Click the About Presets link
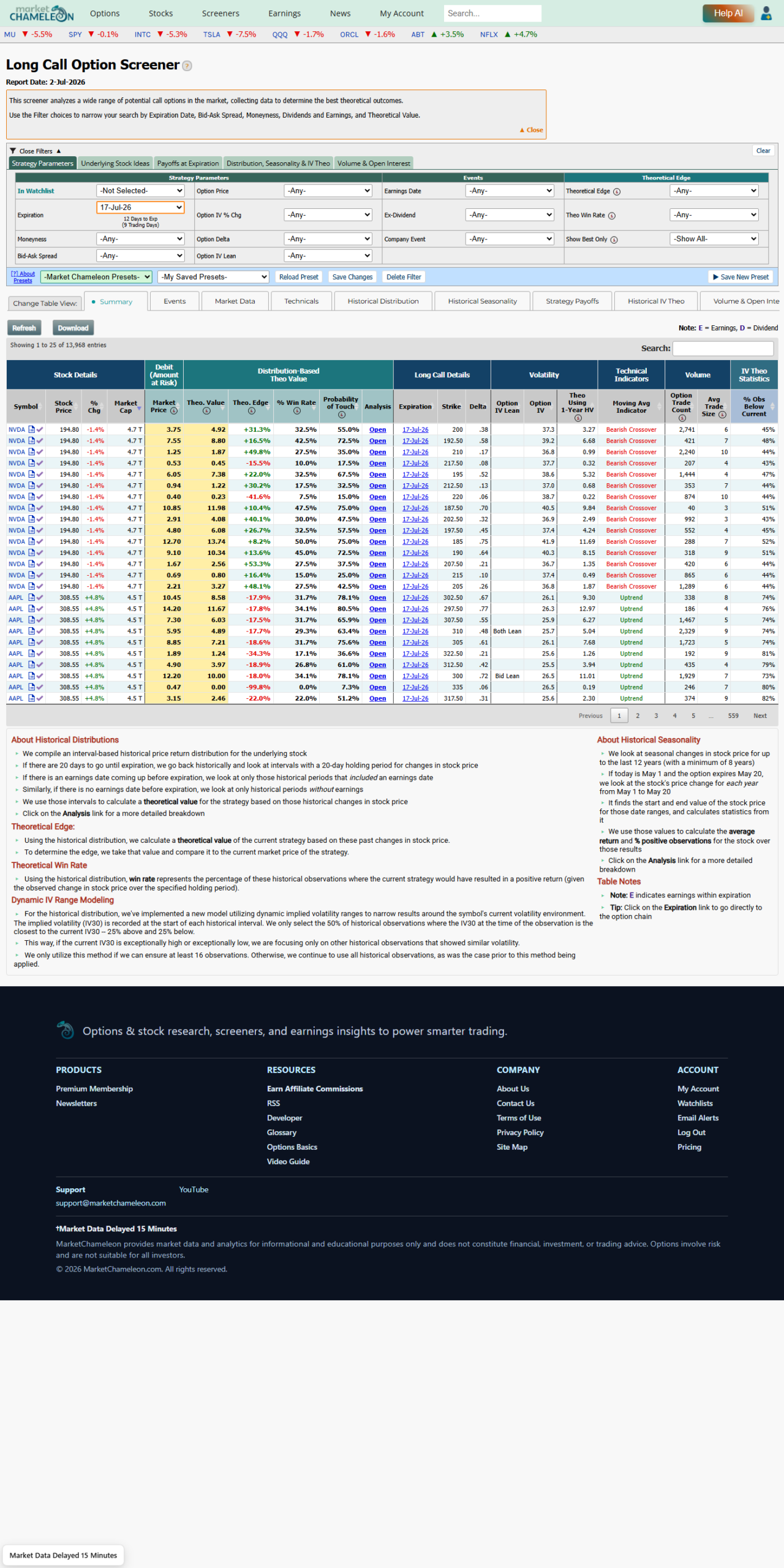 23,277
